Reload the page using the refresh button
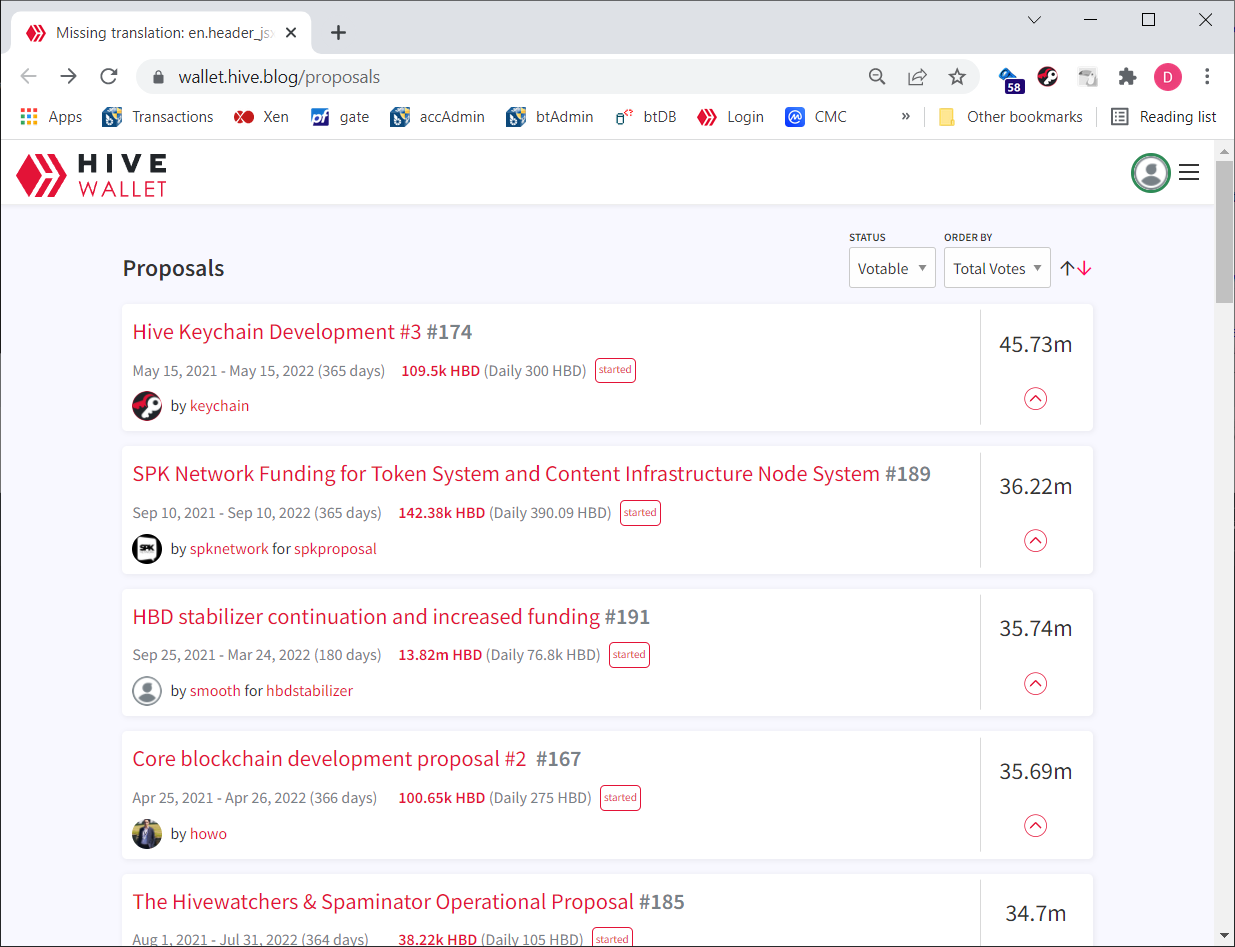The width and height of the screenshot is (1235, 947). coord(109,77)
